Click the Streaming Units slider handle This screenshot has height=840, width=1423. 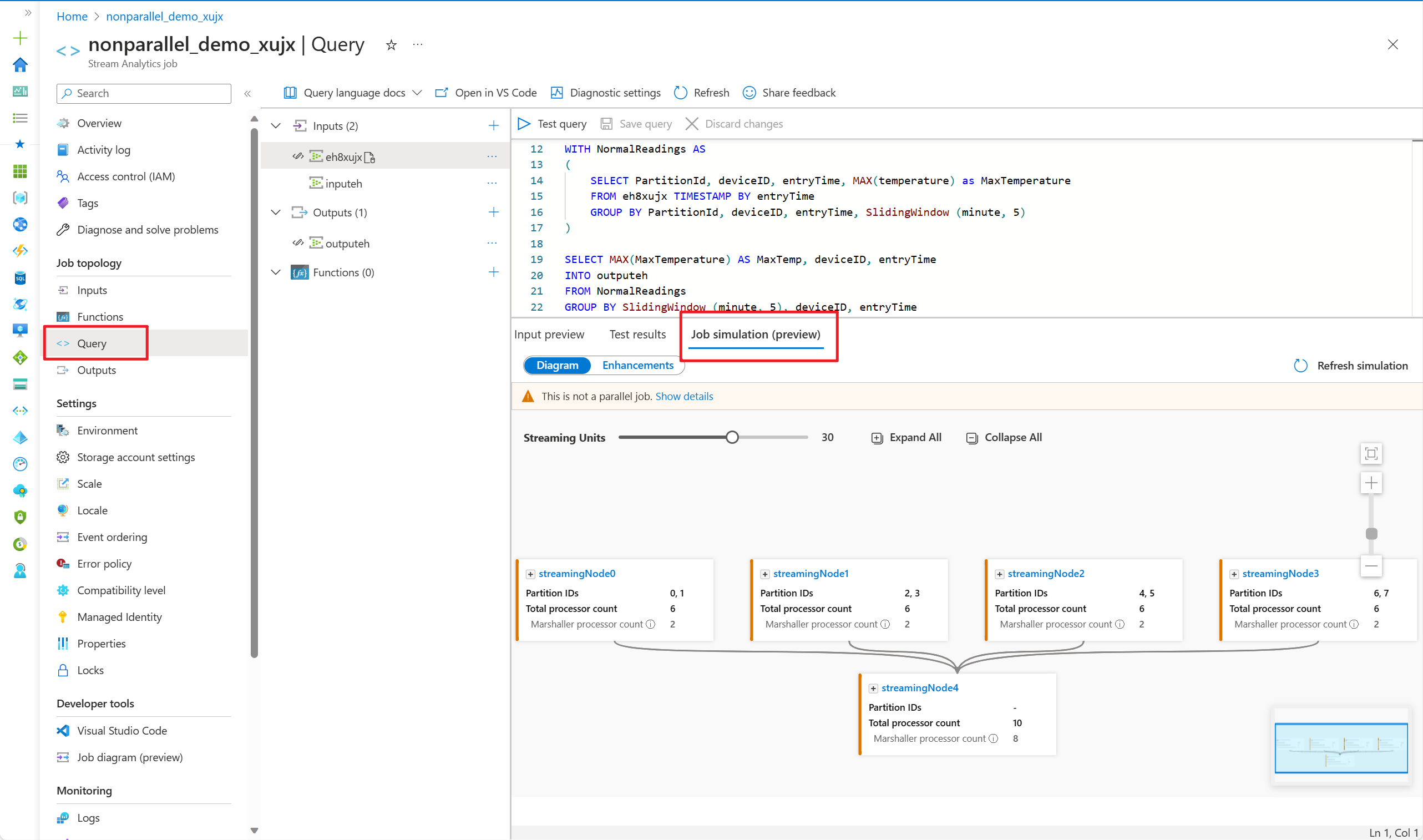click(732, 438)
